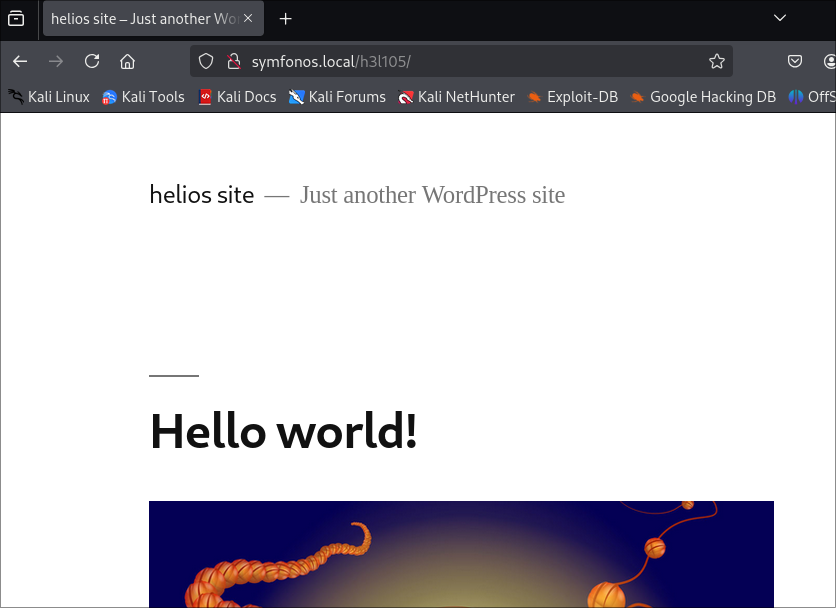Open the Kali NetHunter bookmark

point(456,97)
